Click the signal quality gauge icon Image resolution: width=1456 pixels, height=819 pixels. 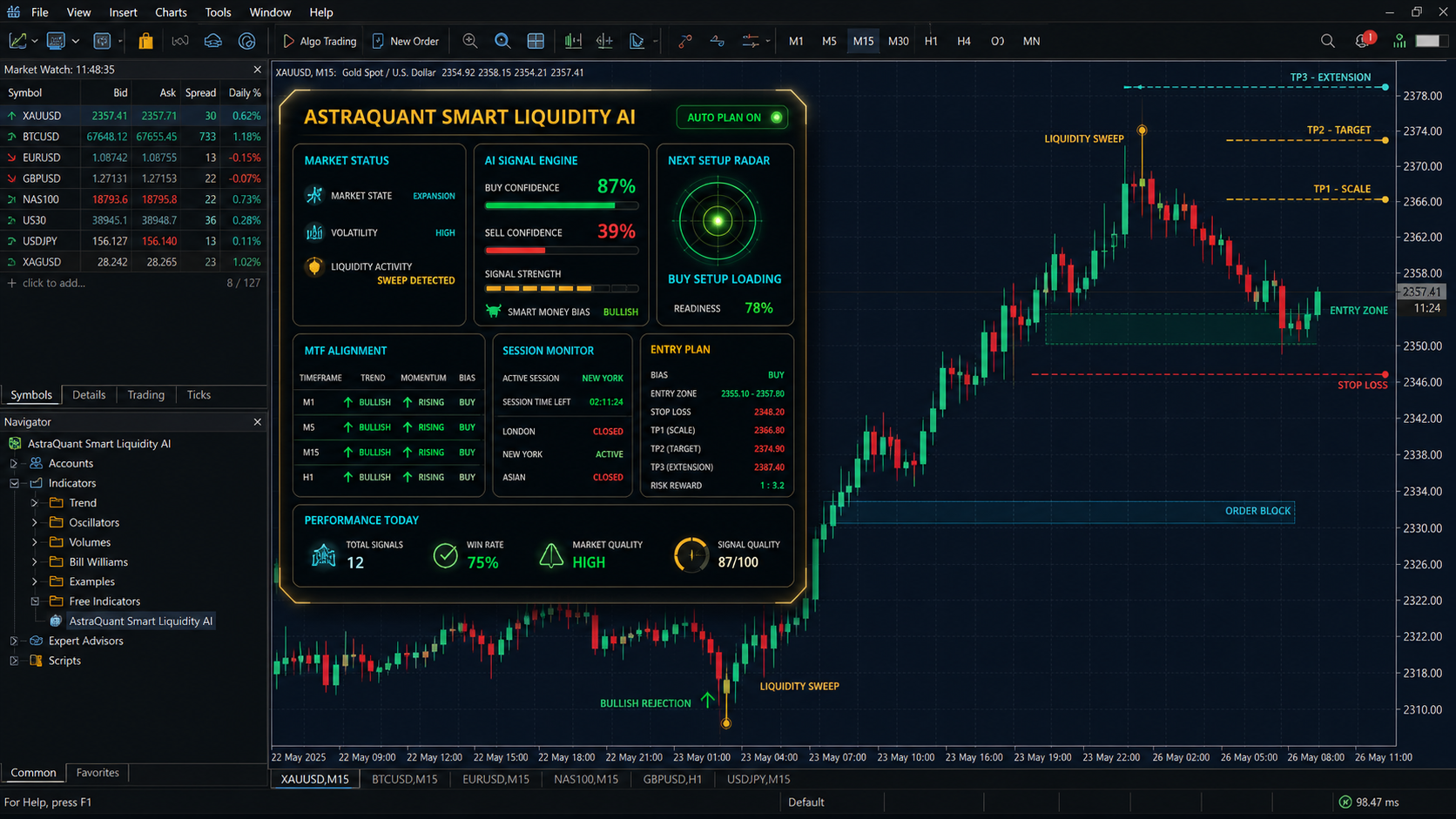[x=691, y=554]
